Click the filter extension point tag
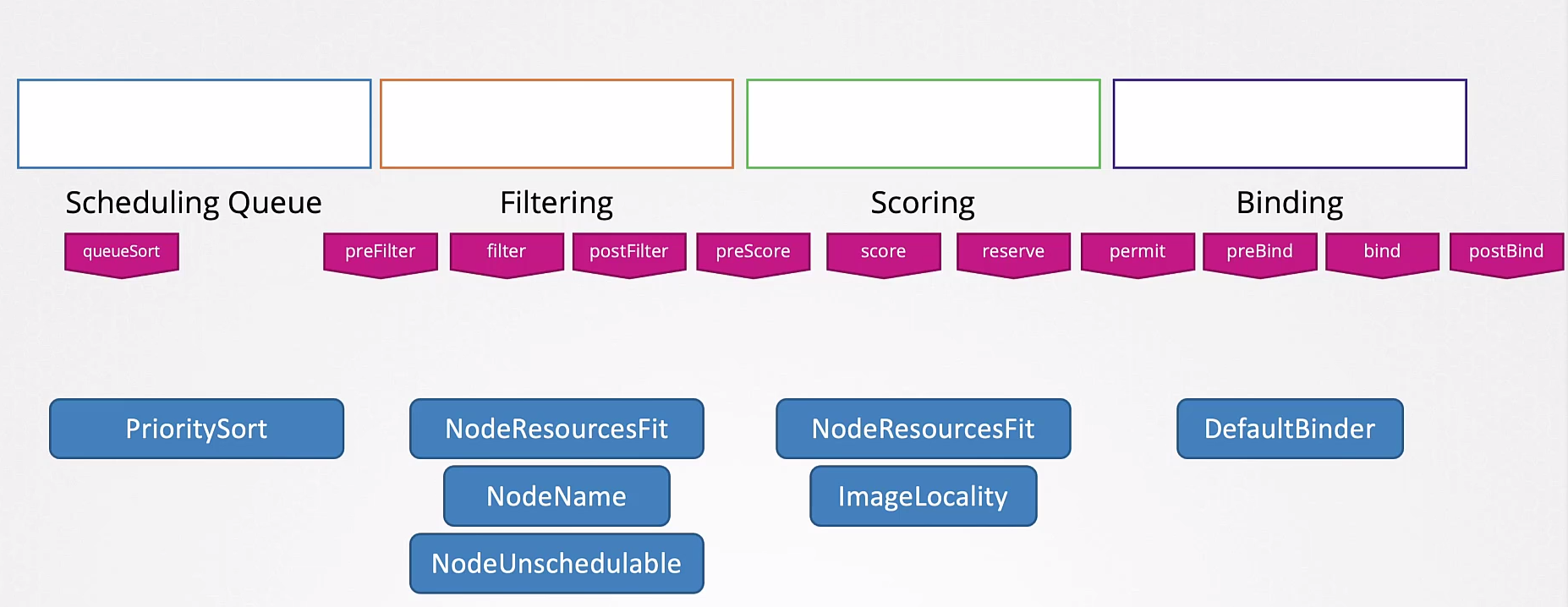 [x=507, y=252]
